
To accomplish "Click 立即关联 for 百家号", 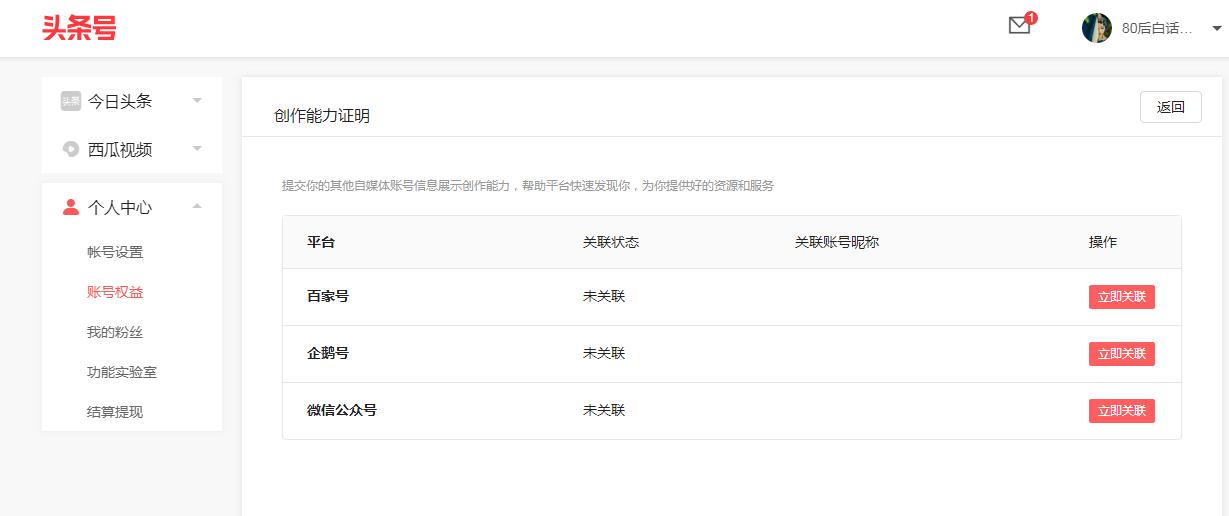I will [1122, 297].
